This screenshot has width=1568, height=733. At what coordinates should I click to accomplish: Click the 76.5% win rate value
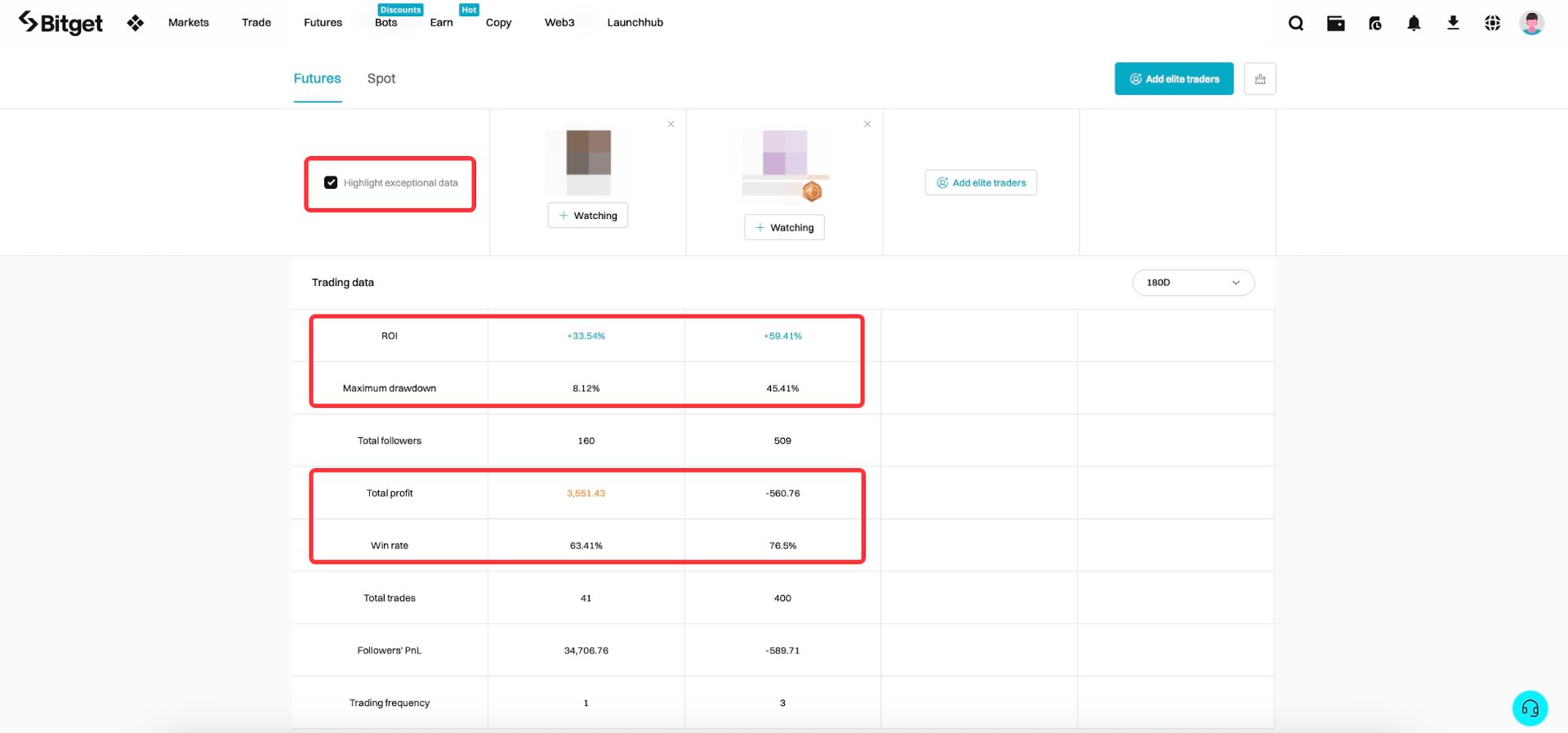coord(782,546)
